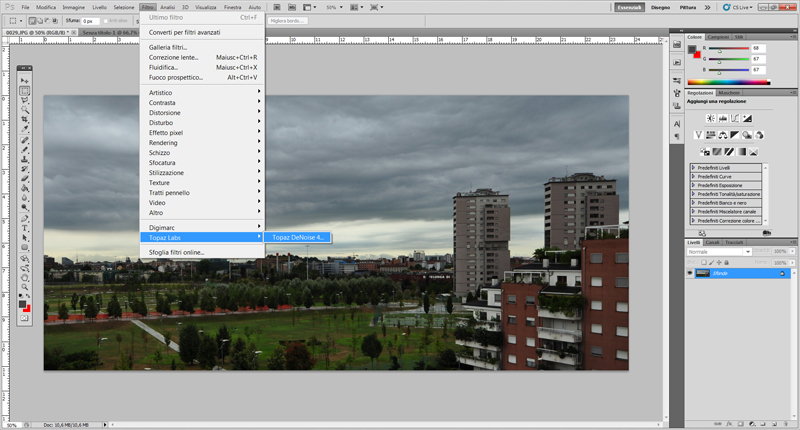Click the Sfuma feather input field
The width and height of the screenshot is (800, 430).
(89, 20)
